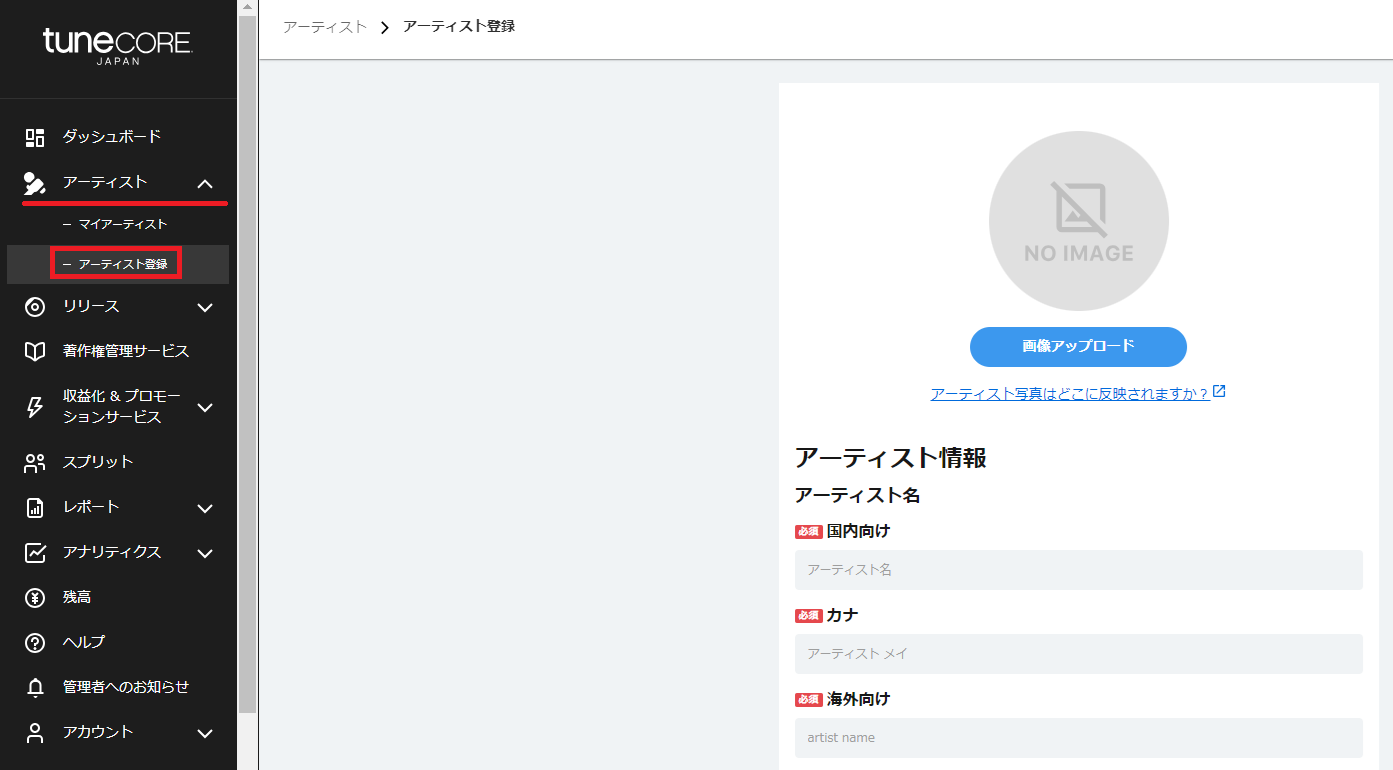Click the リリース target icon
This screenshot has width=1393, height=770.
coord(34,307)
